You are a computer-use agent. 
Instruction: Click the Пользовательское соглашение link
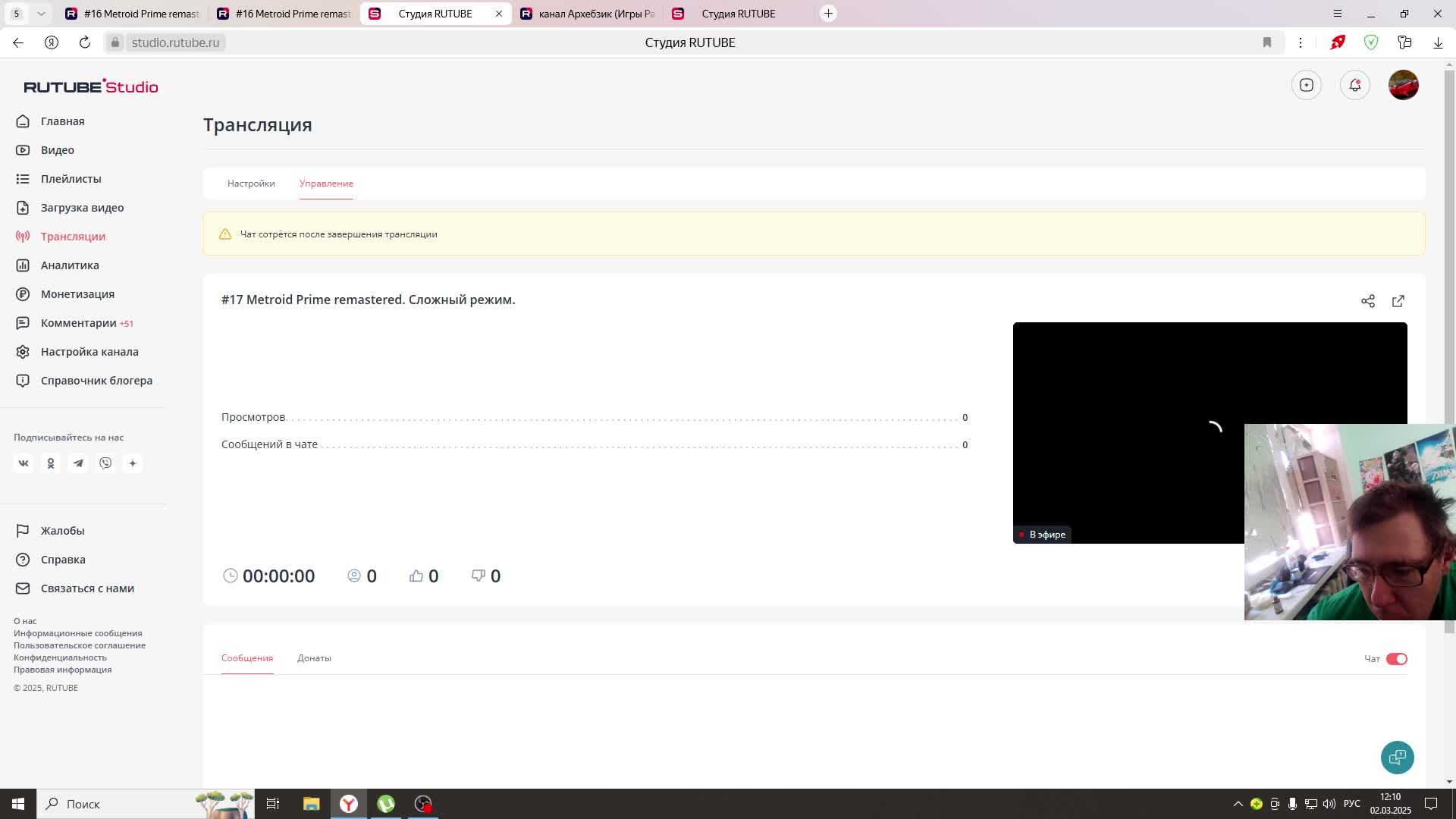tap(80, 645)
